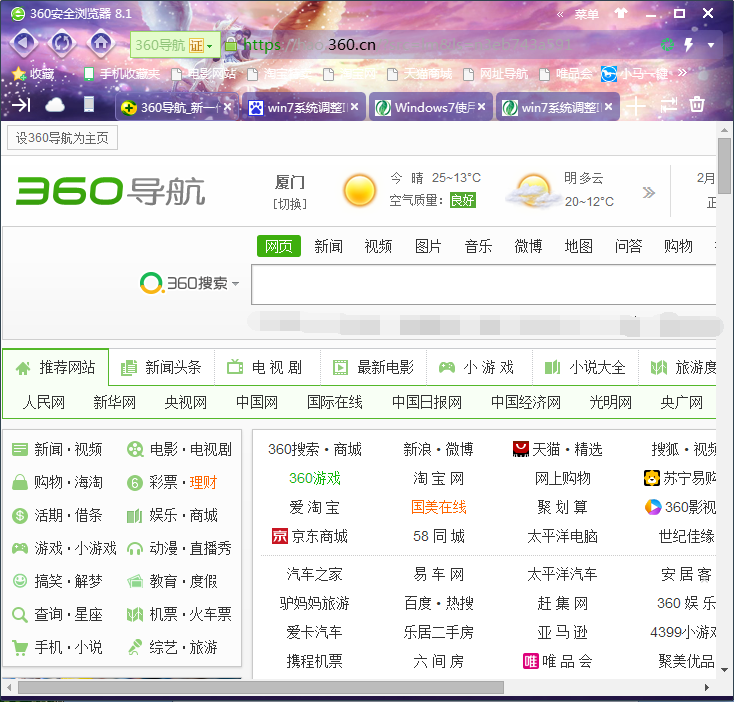Click the double-left chevron in title bar
This screenshot has height=702, width=734.
click(x=560, y=15)
